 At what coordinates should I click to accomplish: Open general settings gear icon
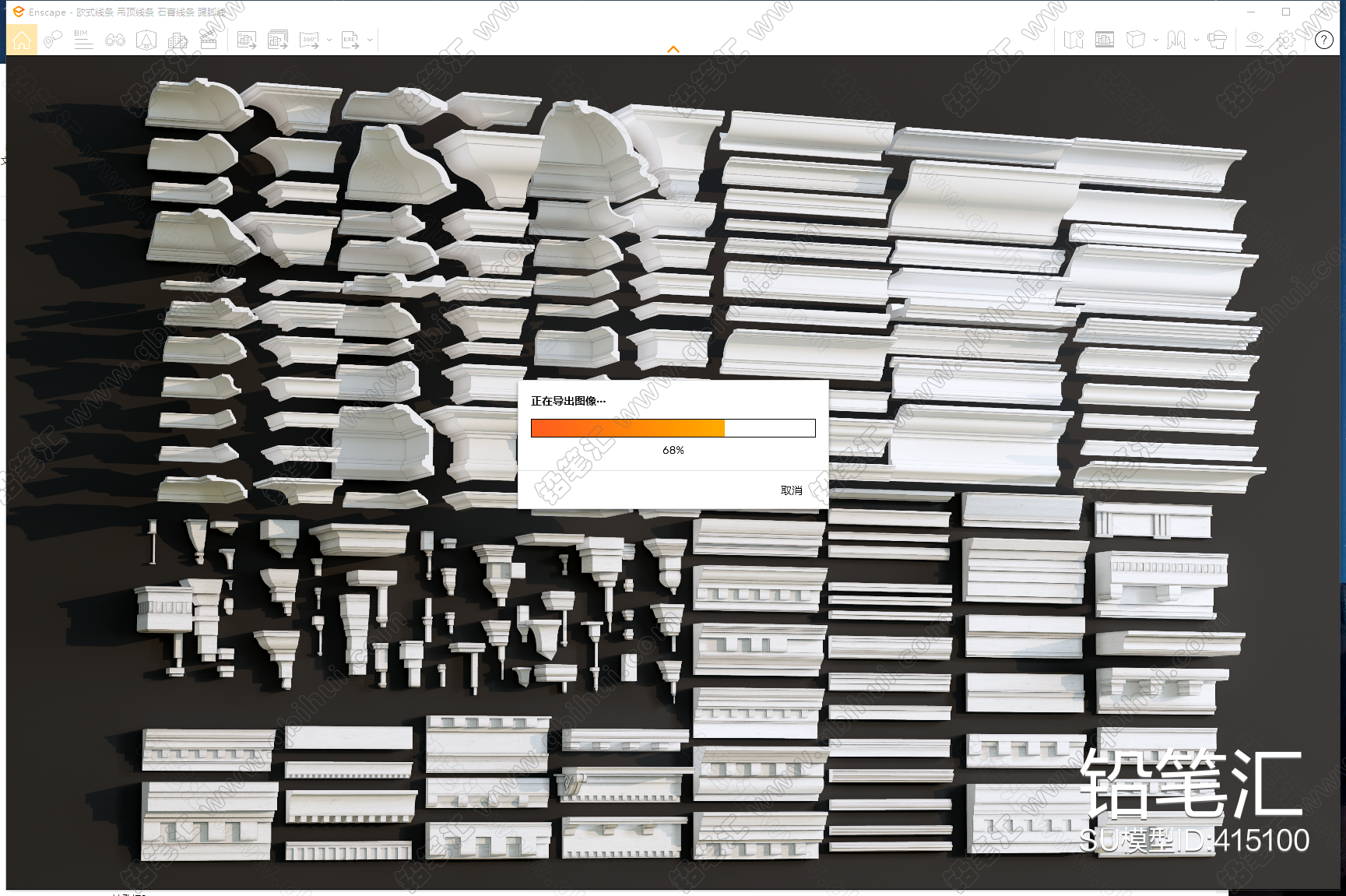[1286, 40]
